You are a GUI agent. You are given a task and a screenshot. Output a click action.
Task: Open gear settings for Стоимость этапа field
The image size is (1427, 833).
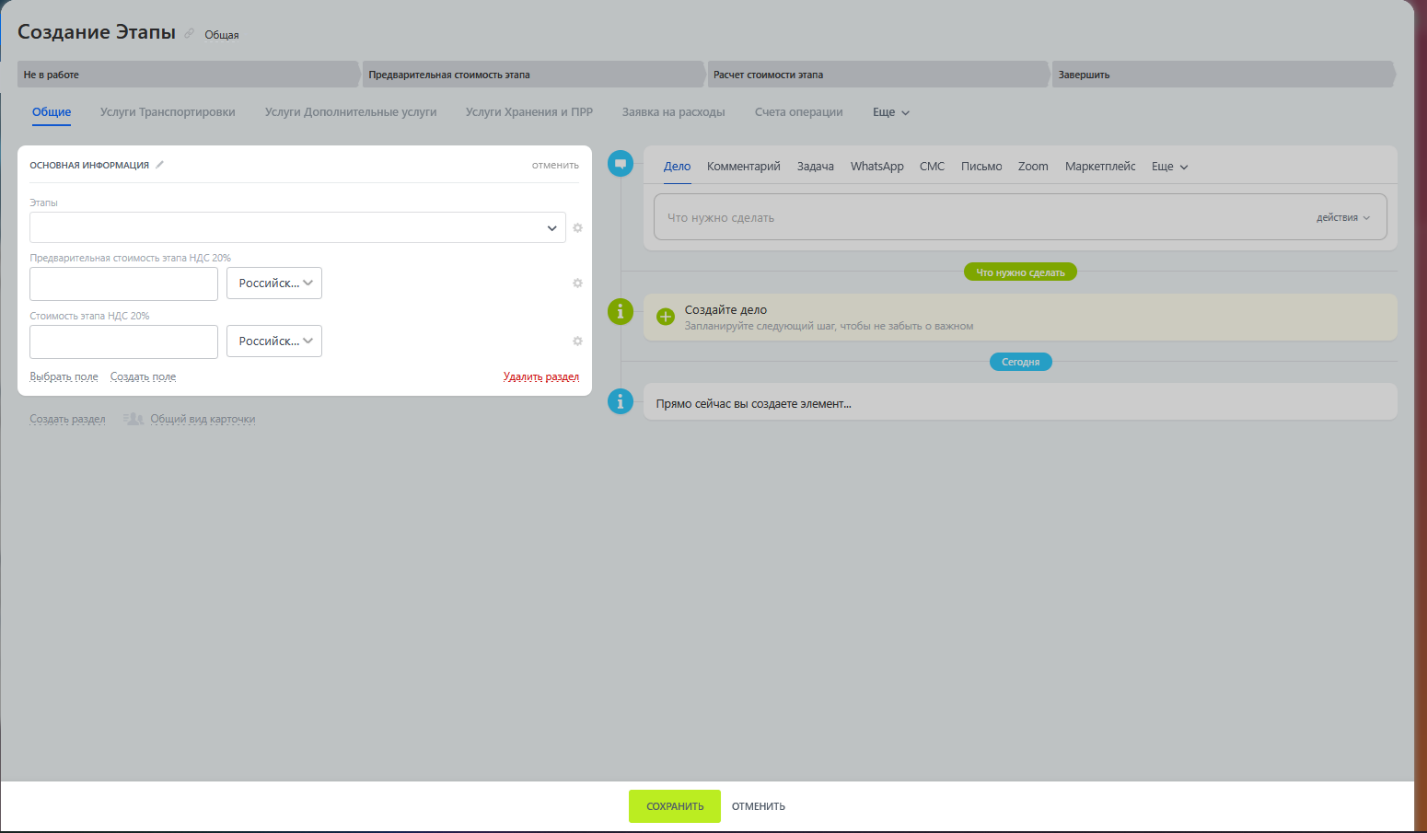point(577,341)
